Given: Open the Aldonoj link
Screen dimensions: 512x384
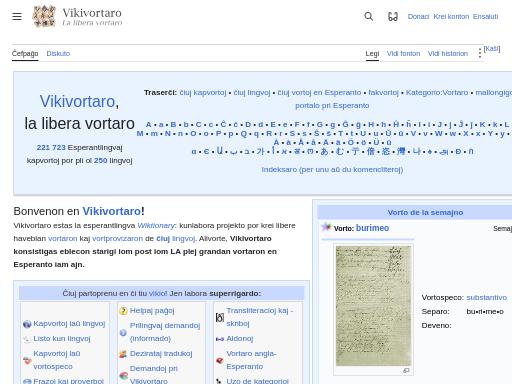Looking at the screenshot, I should pos(240,339).
